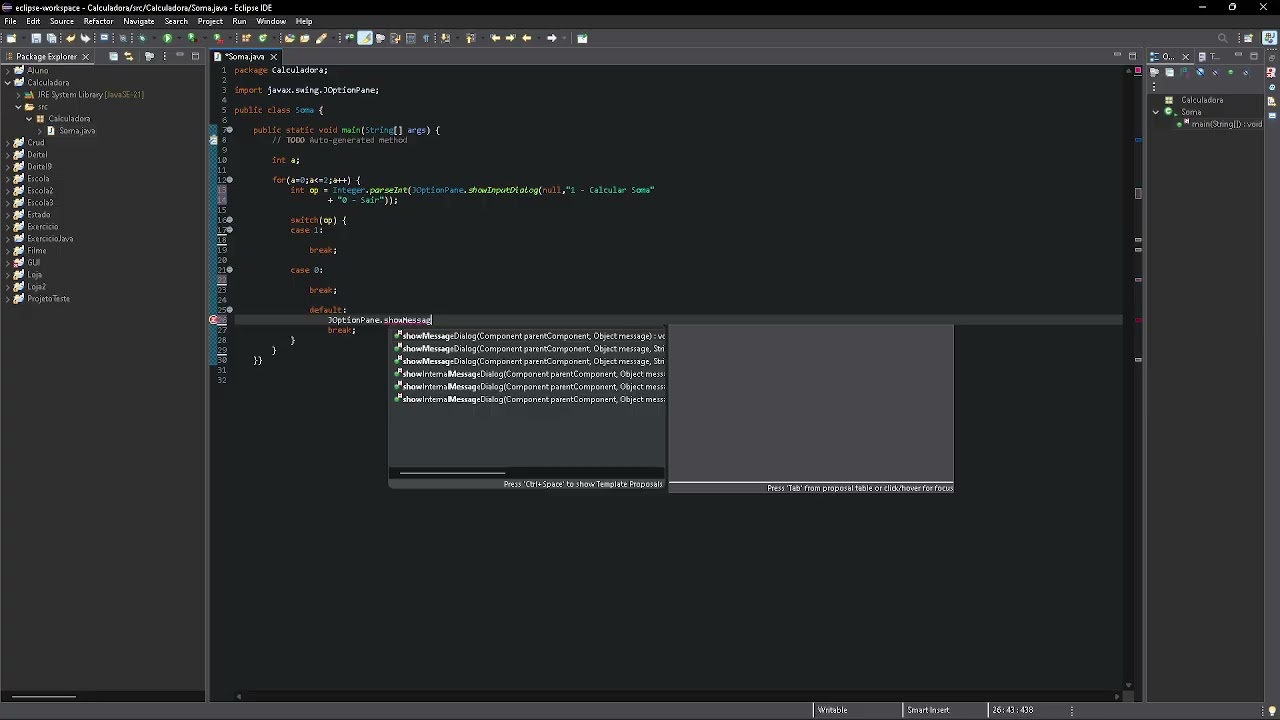This screenshot has height=720, width=1280.
Task: Open the Refactor menu
Action: (98, 21)
